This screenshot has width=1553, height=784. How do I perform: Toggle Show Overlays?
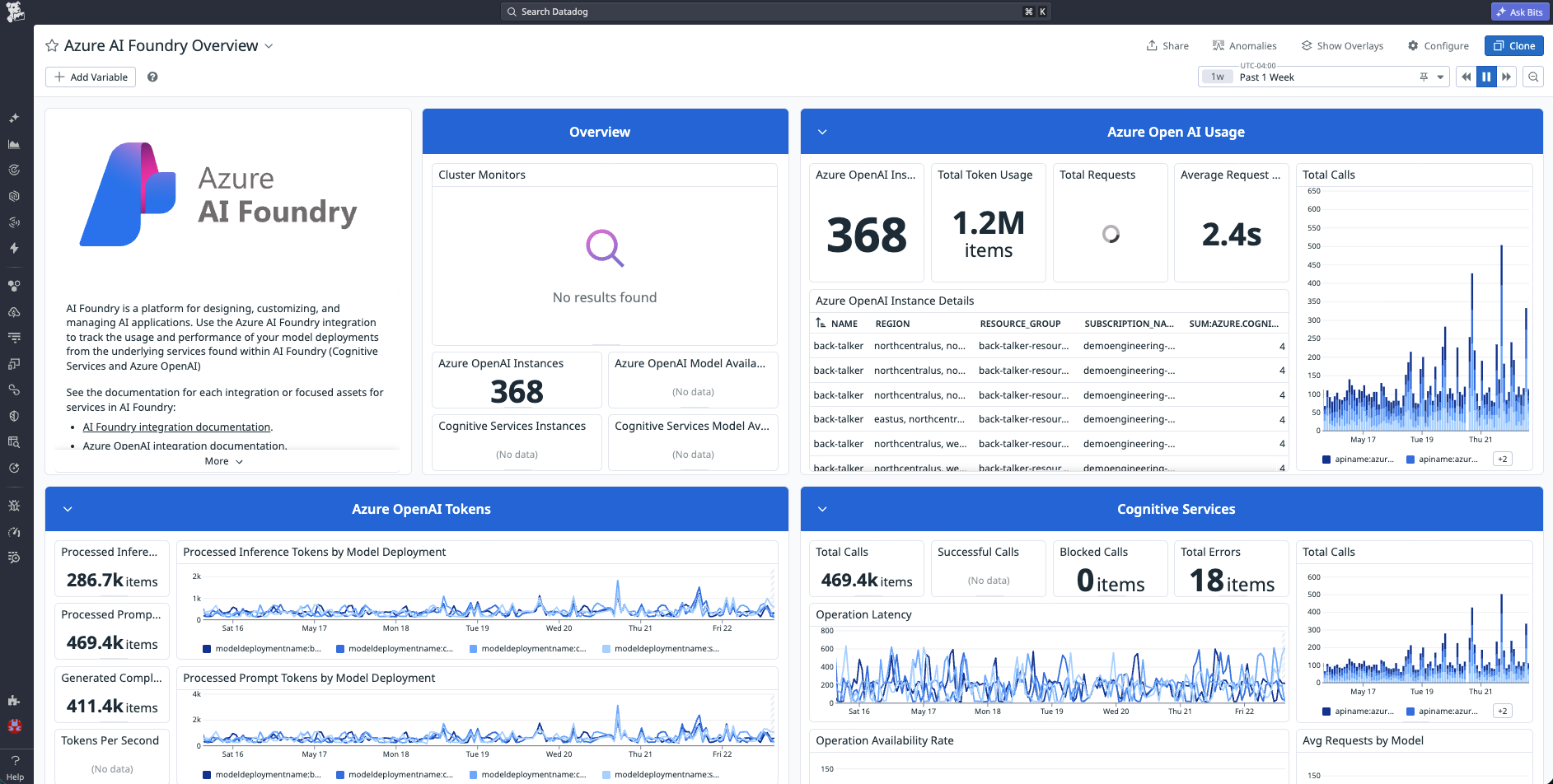(x=1342, y=46)
